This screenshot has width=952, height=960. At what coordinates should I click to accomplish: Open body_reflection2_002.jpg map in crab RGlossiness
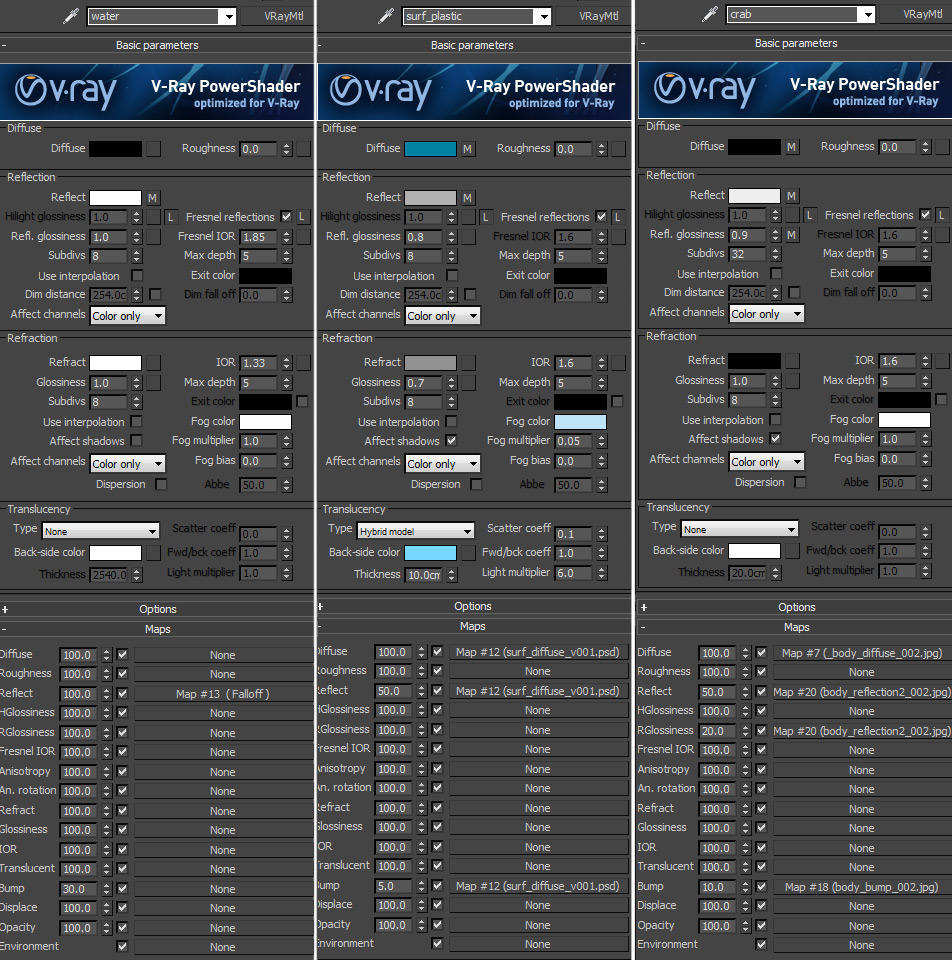(x=862, y=730)
